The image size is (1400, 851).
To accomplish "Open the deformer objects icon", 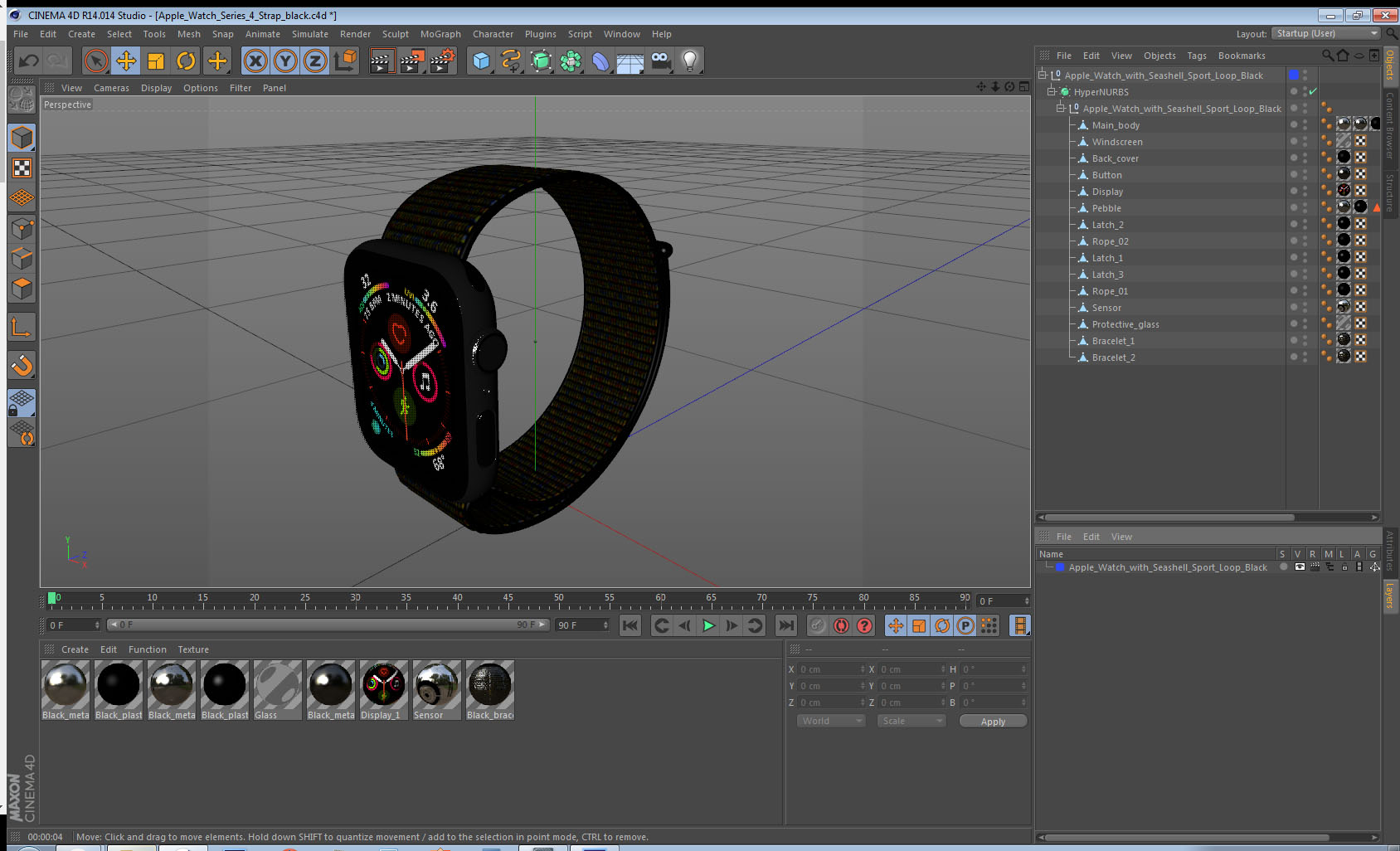I will pos(600,61).
